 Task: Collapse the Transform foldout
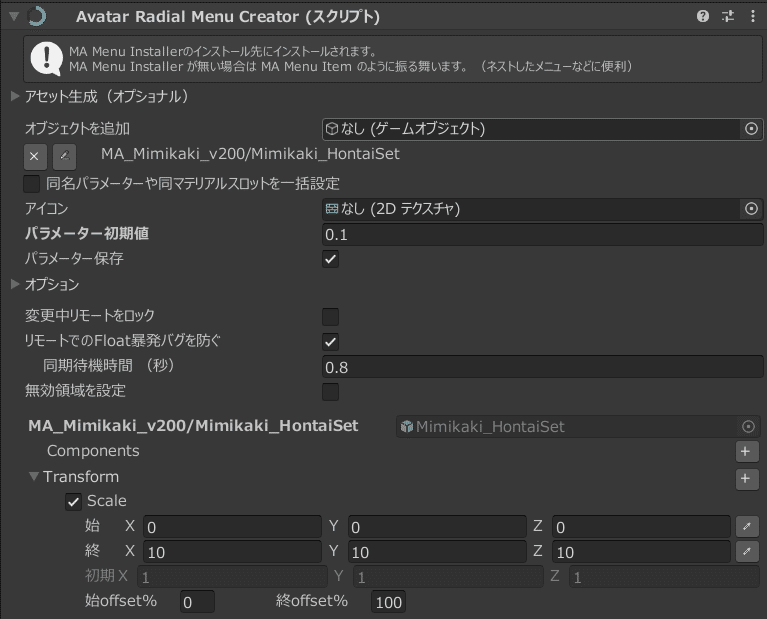(x=34, y=476)
